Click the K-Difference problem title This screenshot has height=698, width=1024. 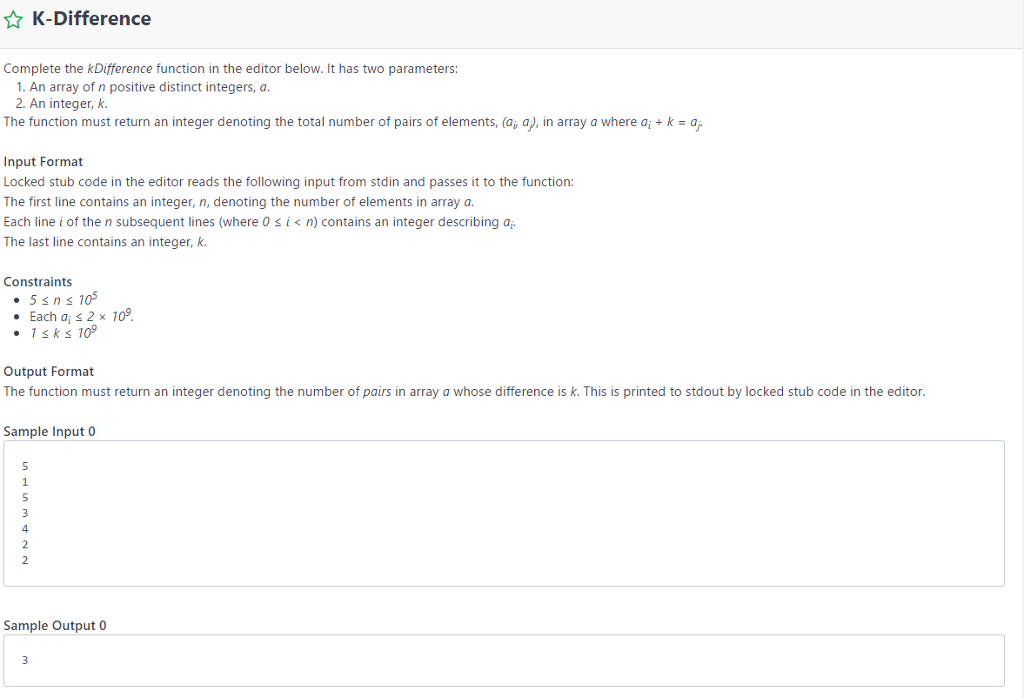(x=91, y=19)
